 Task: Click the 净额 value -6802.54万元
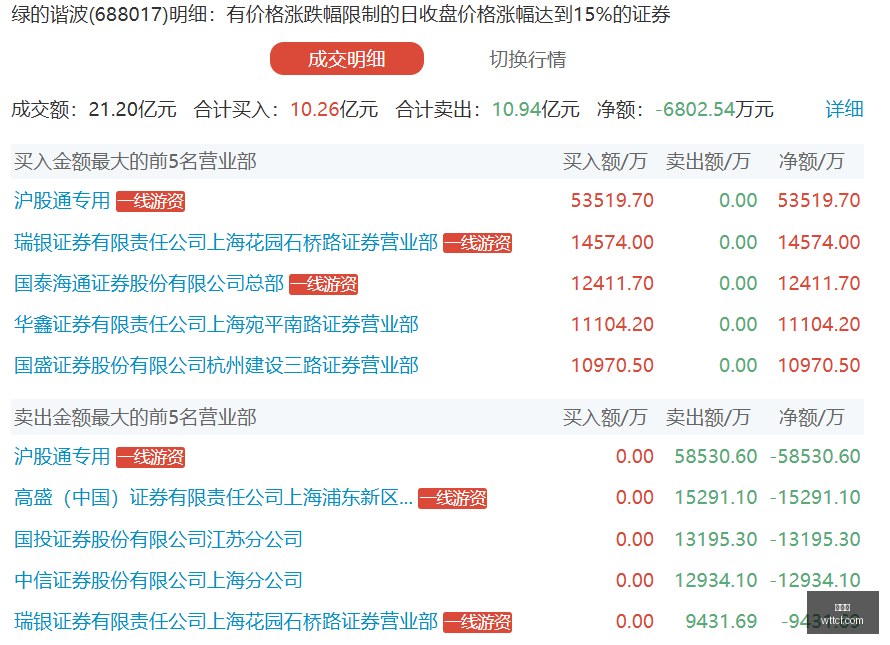click(715, 109)
